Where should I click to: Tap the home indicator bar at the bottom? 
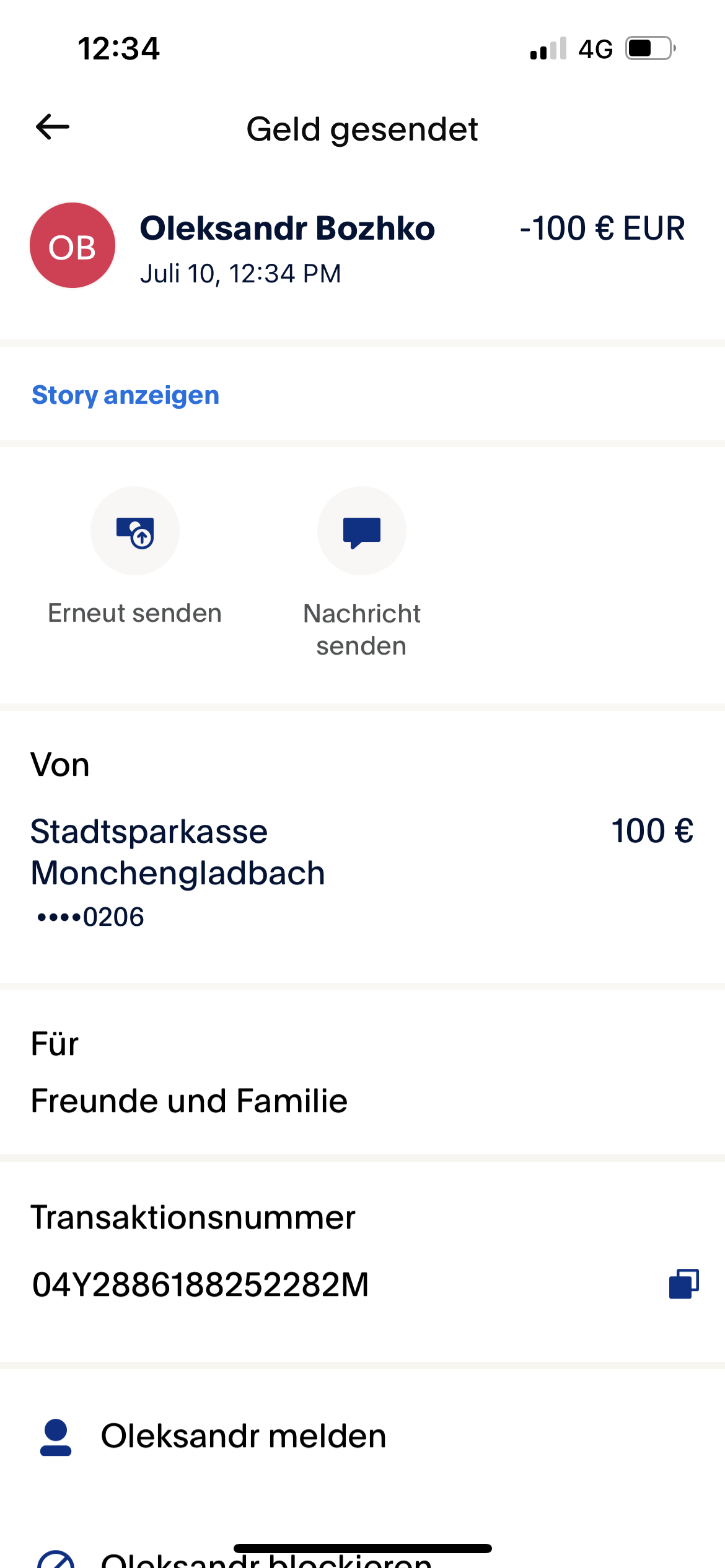coord(362,1548)
